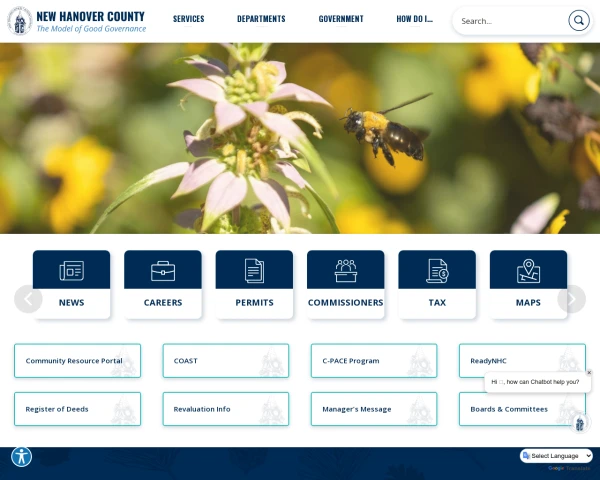Open the Revaluation Info link
The width and height of the screenshot is (600, 480).
(x=226, y=409)
